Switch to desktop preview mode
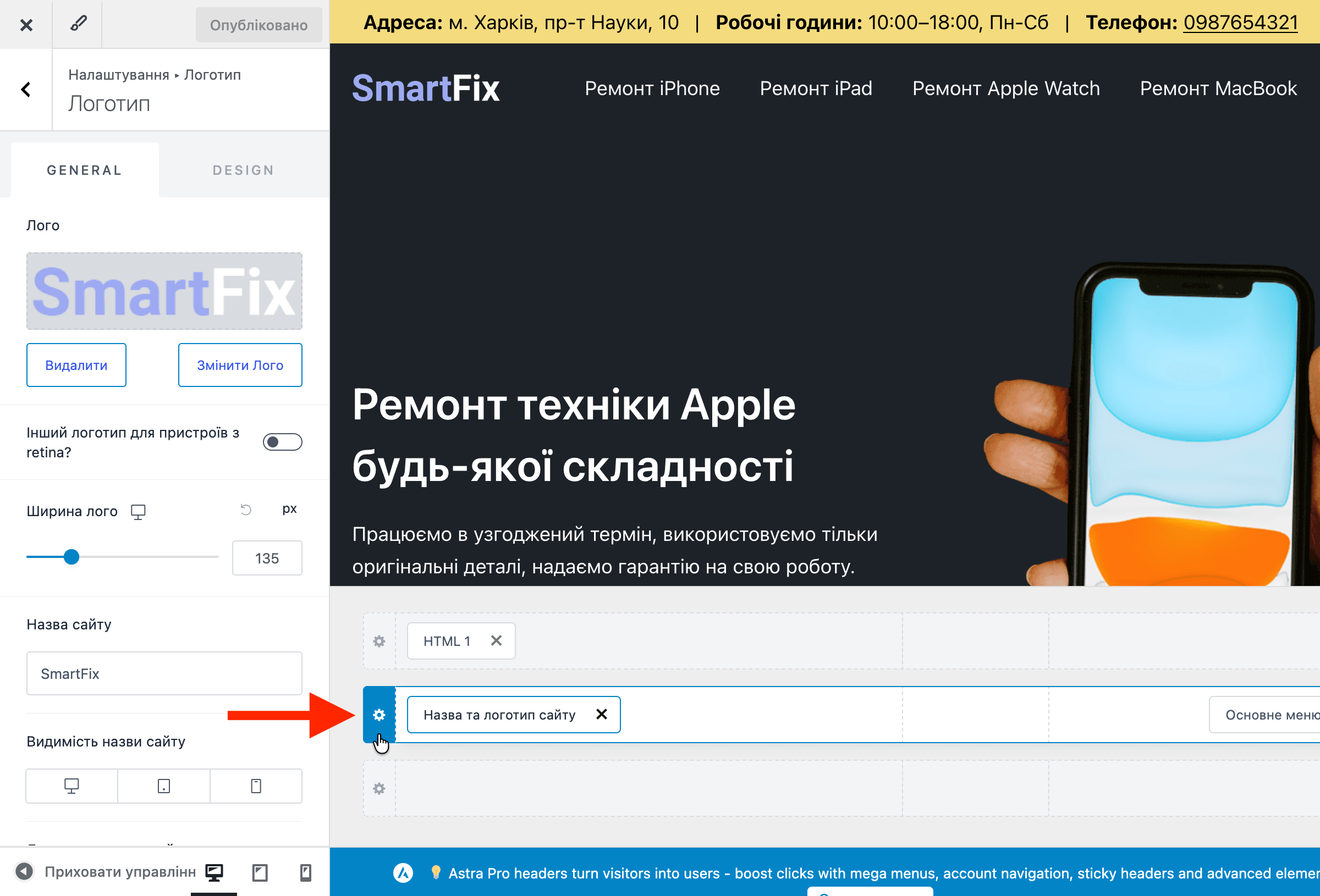The height and width of the screenshot is (896, 1320). point(214,872)
